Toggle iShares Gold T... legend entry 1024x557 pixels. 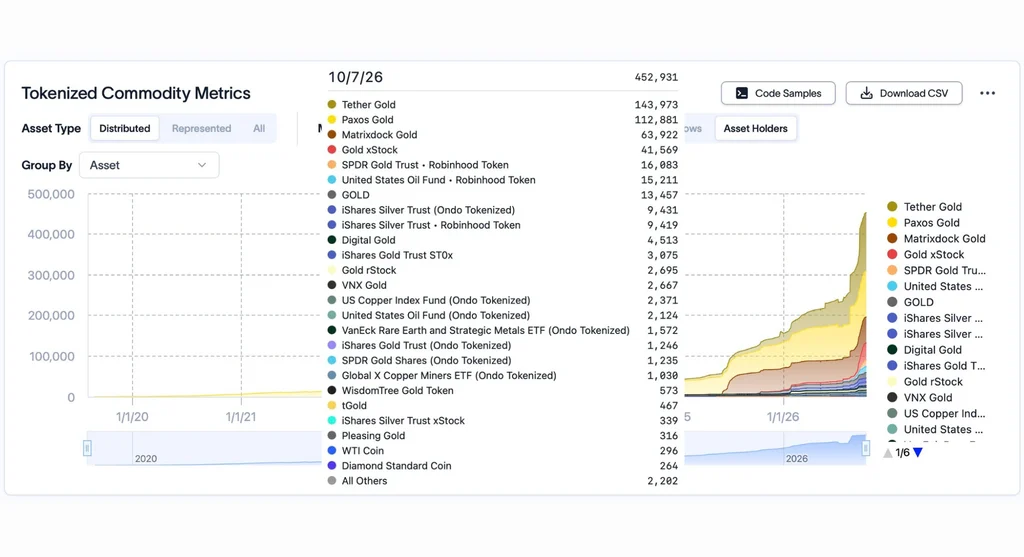pos(936,366)
